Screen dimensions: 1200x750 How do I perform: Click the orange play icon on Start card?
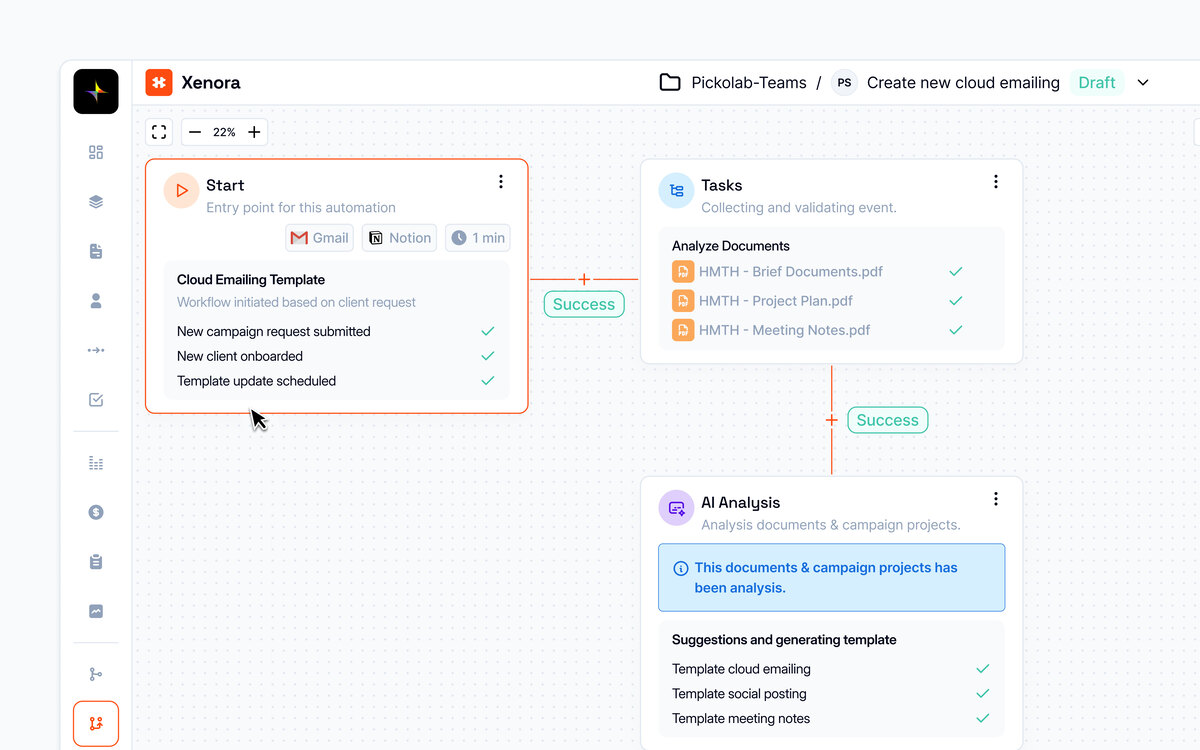(x=181, y=190)
